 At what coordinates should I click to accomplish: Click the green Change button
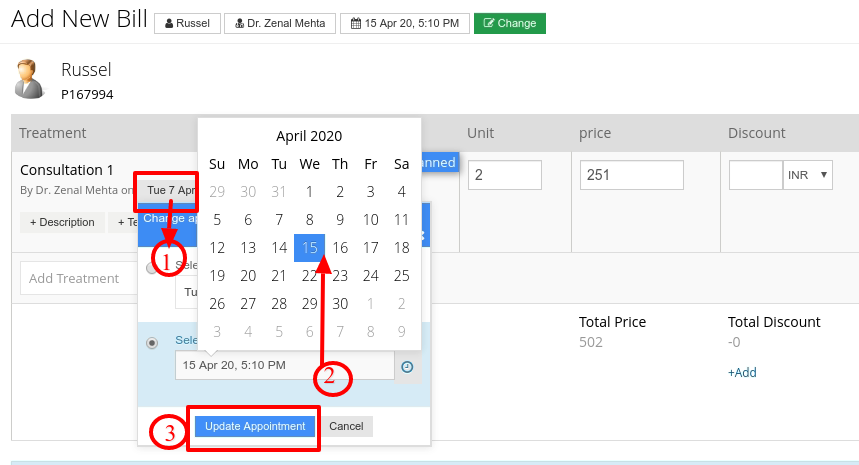tap(509, 24)
